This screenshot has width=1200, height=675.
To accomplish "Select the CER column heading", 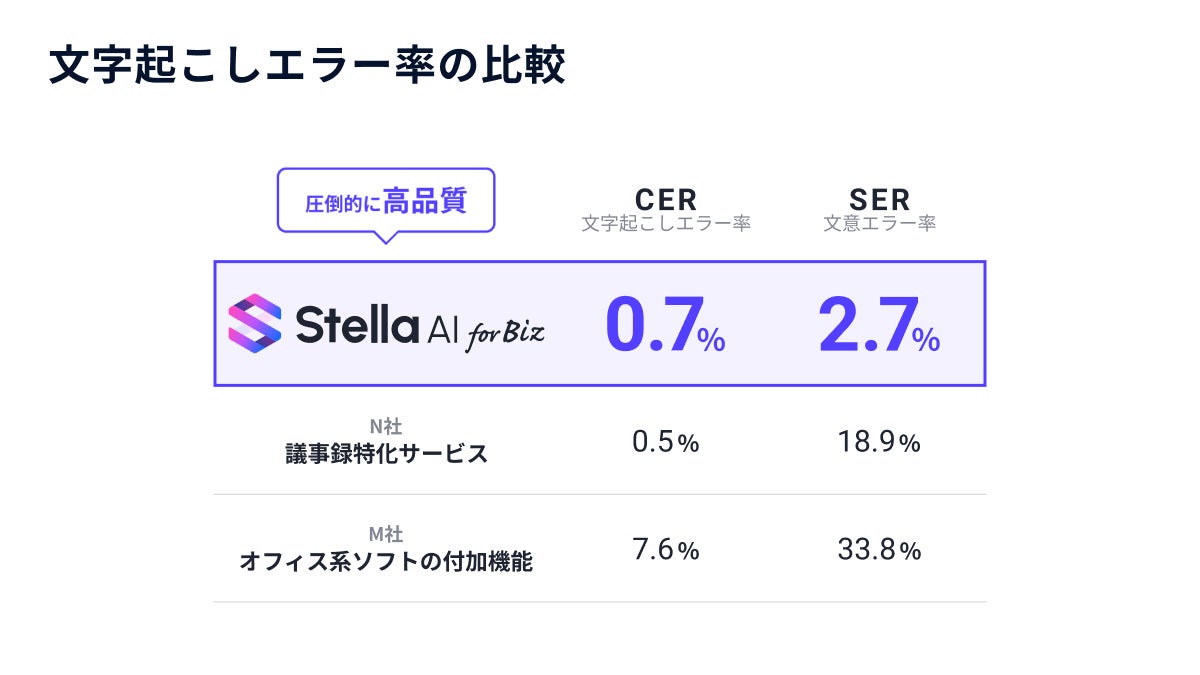I will [666, 199].
